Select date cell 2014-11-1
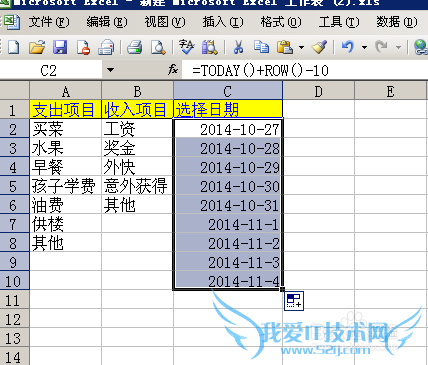428x365 pixels. pyautogui.click(x=228, y=224)
